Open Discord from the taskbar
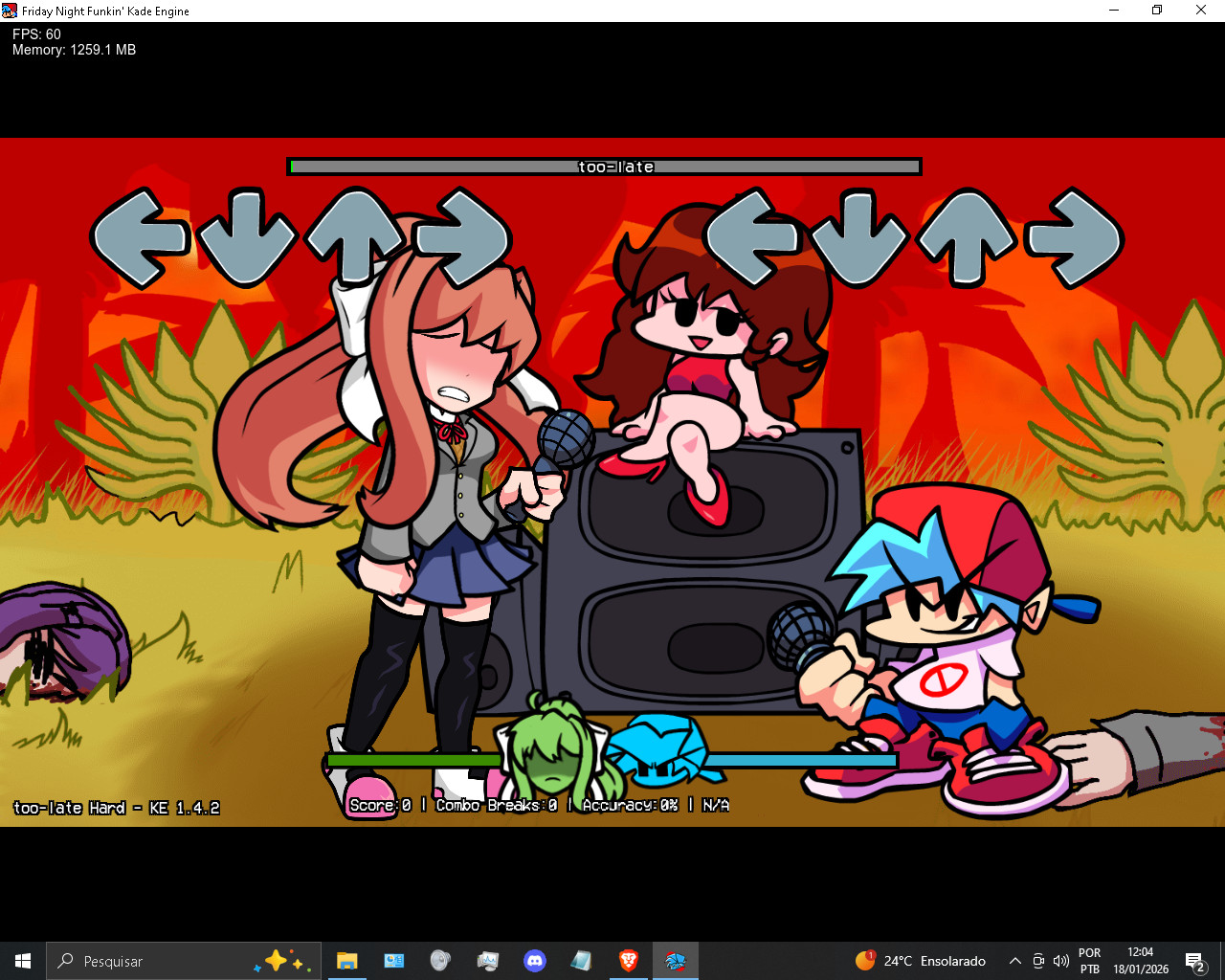This screenshot has width=1225, height=980. pos(535,961)
